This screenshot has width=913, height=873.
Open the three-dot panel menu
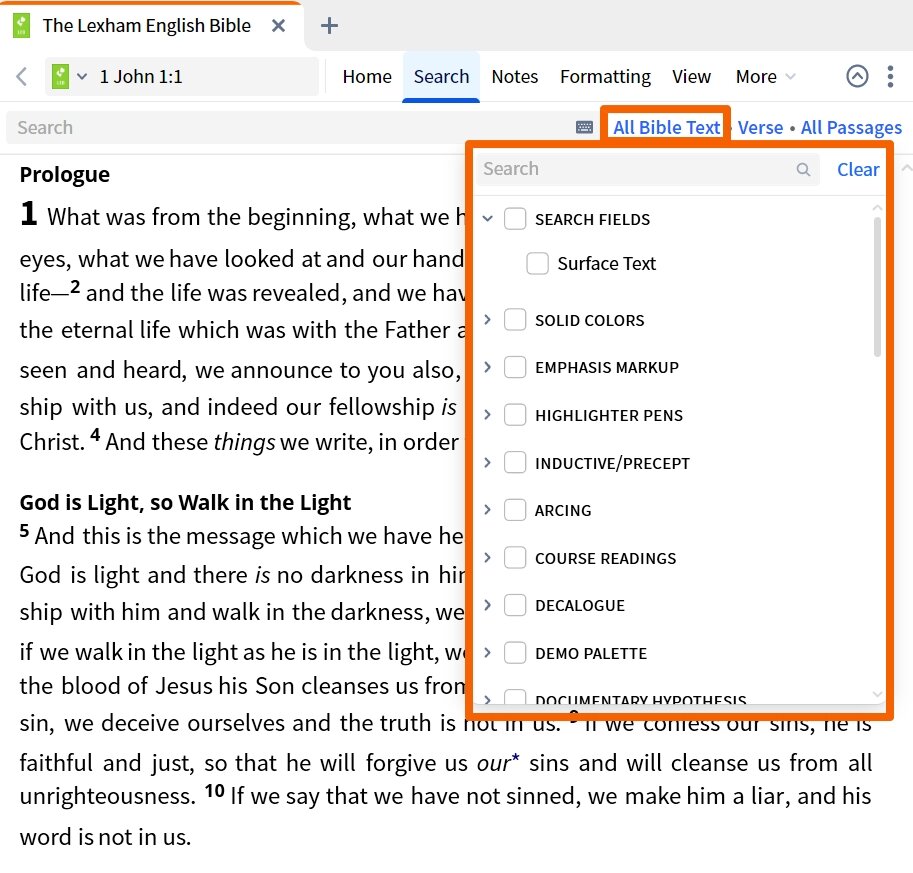coord(890,76)
